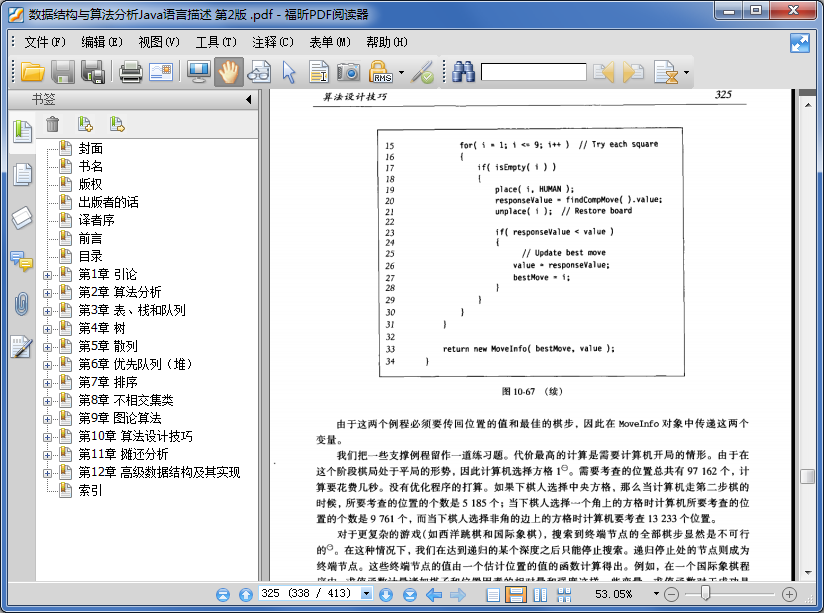Expand the 第6章 优先队列 bookmark
This screenshot has width=824, height=613.
(47, 365)
